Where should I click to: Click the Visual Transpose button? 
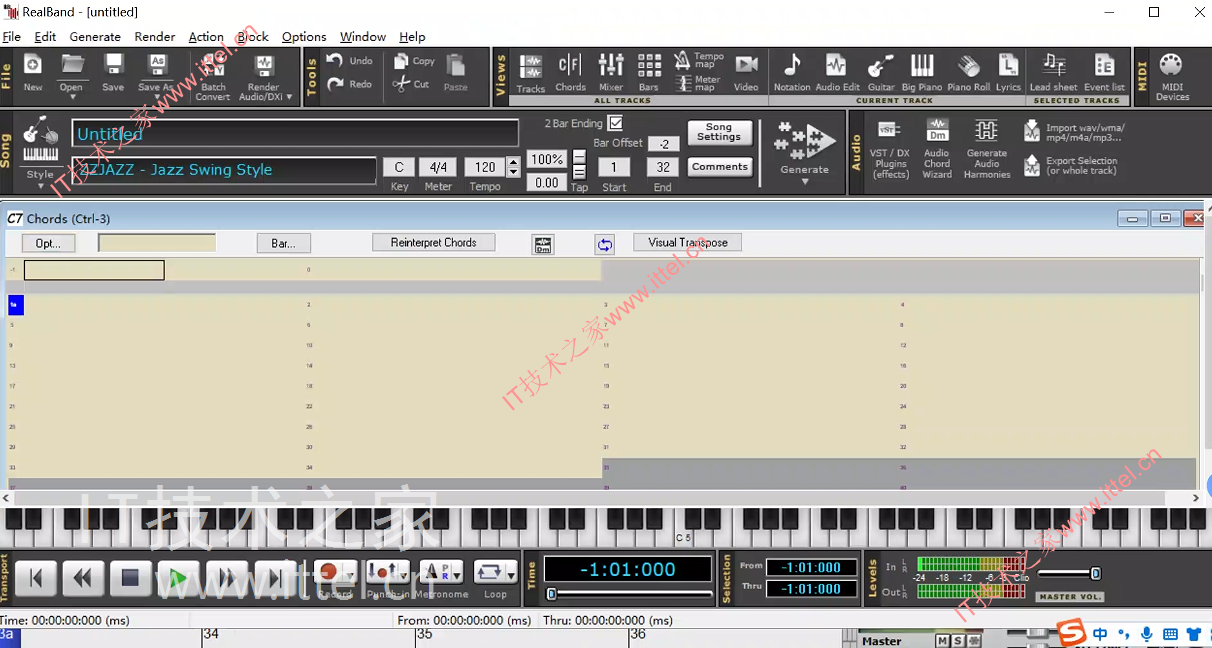point(688,243)
